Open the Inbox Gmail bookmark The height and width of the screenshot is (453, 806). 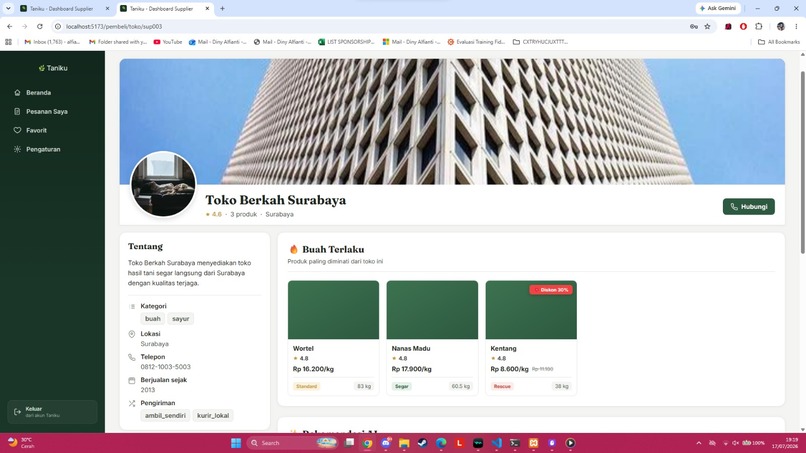click(x=52, y=42)
